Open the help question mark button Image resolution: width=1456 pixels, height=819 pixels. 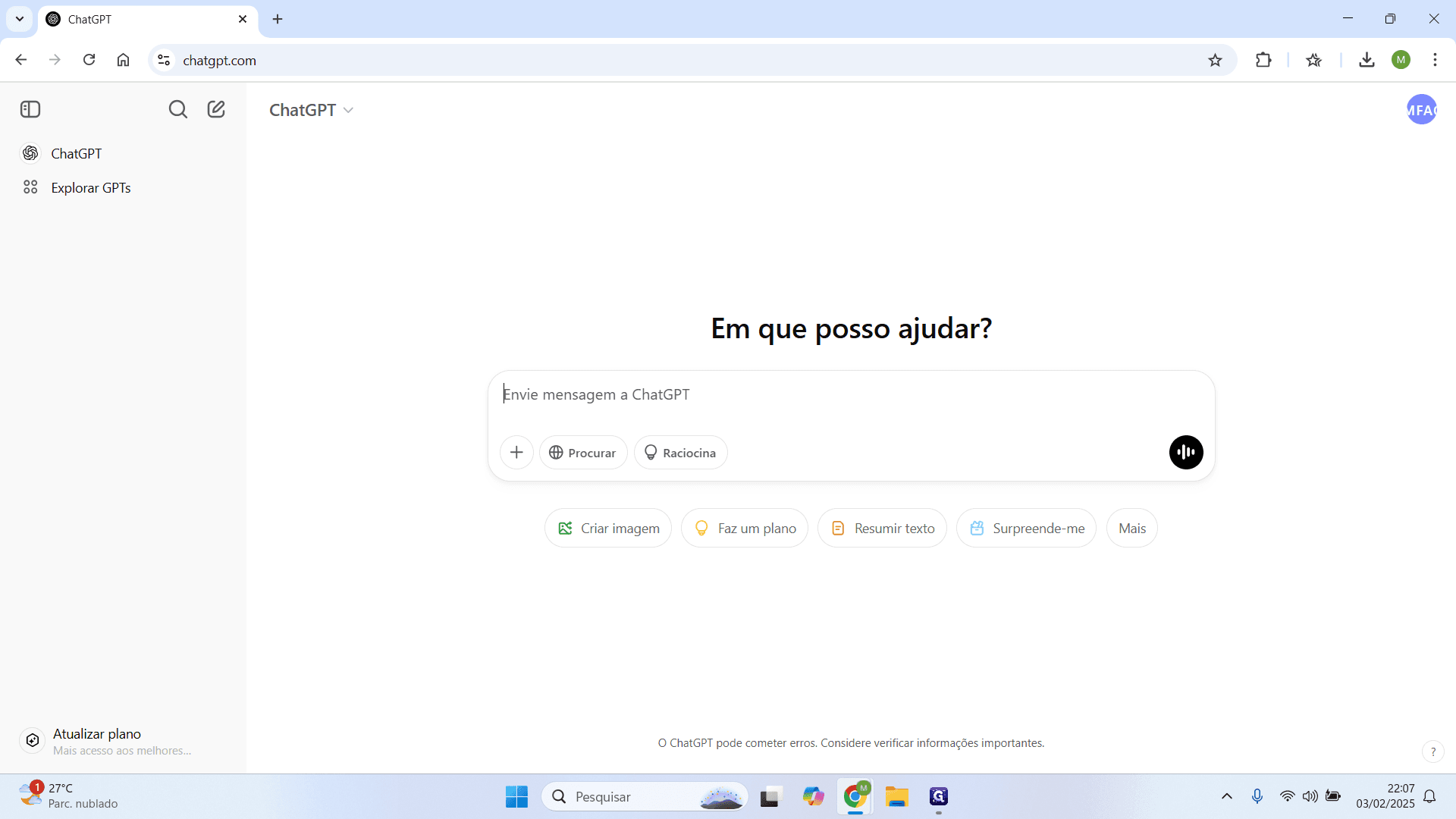tap(1432, 752)
